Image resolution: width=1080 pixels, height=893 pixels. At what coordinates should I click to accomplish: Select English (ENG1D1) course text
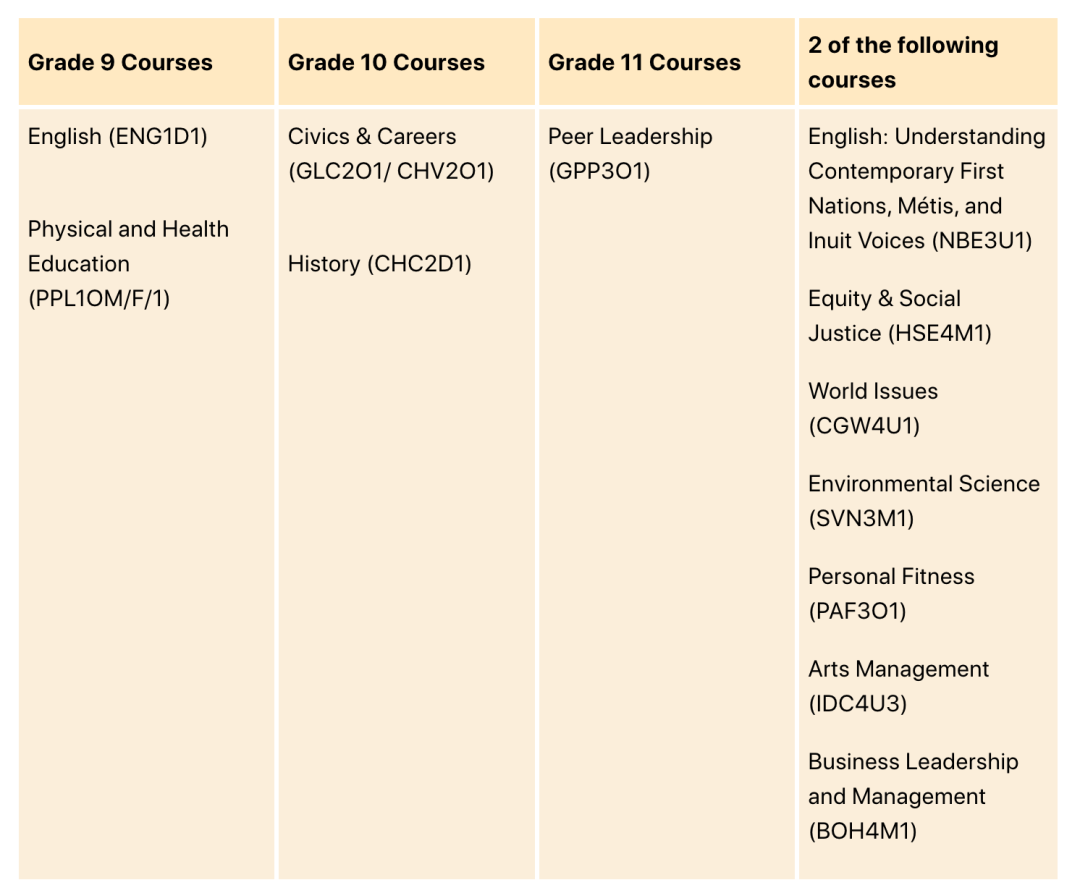118,136
